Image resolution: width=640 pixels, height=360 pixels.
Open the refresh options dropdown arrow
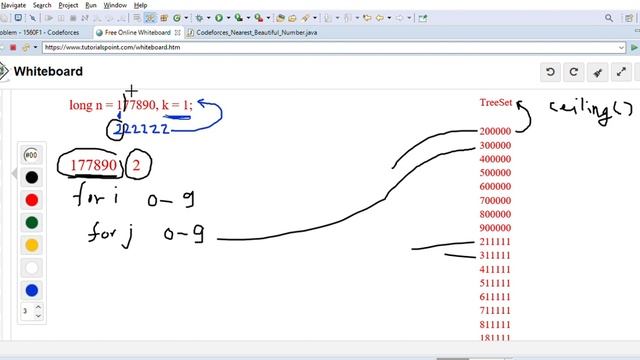tap(35, 47)
